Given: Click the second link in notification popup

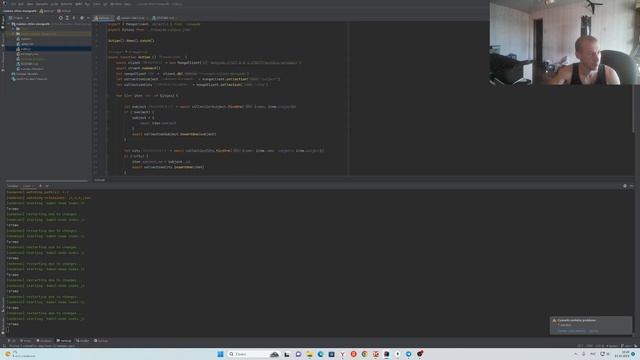Looking at the screenshot, I should 593,331.
